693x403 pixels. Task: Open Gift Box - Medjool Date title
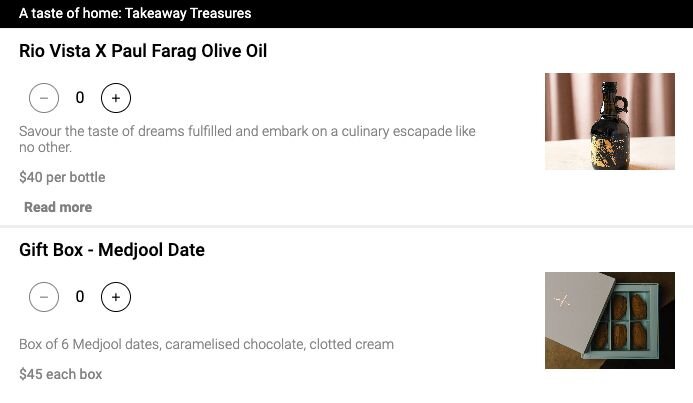coord(112,250)
